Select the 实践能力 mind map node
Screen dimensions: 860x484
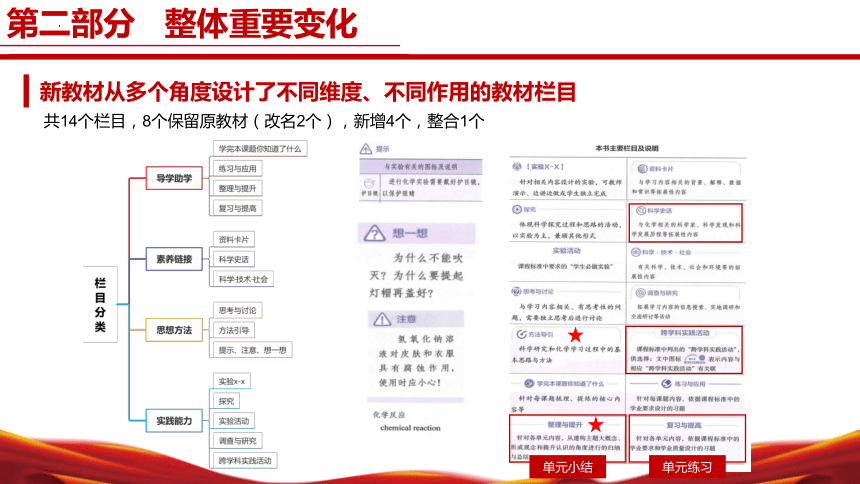click(174, 421)
